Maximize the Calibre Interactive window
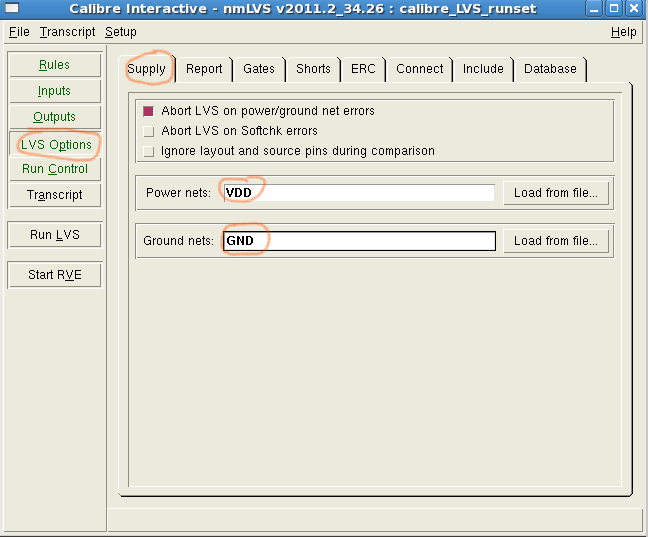Screen dimensions: 648x537 (x=614, y=8)
